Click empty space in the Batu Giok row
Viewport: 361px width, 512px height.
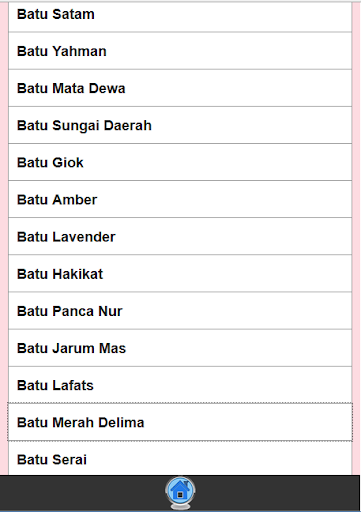pyautogui.click(x=217, y=162)
